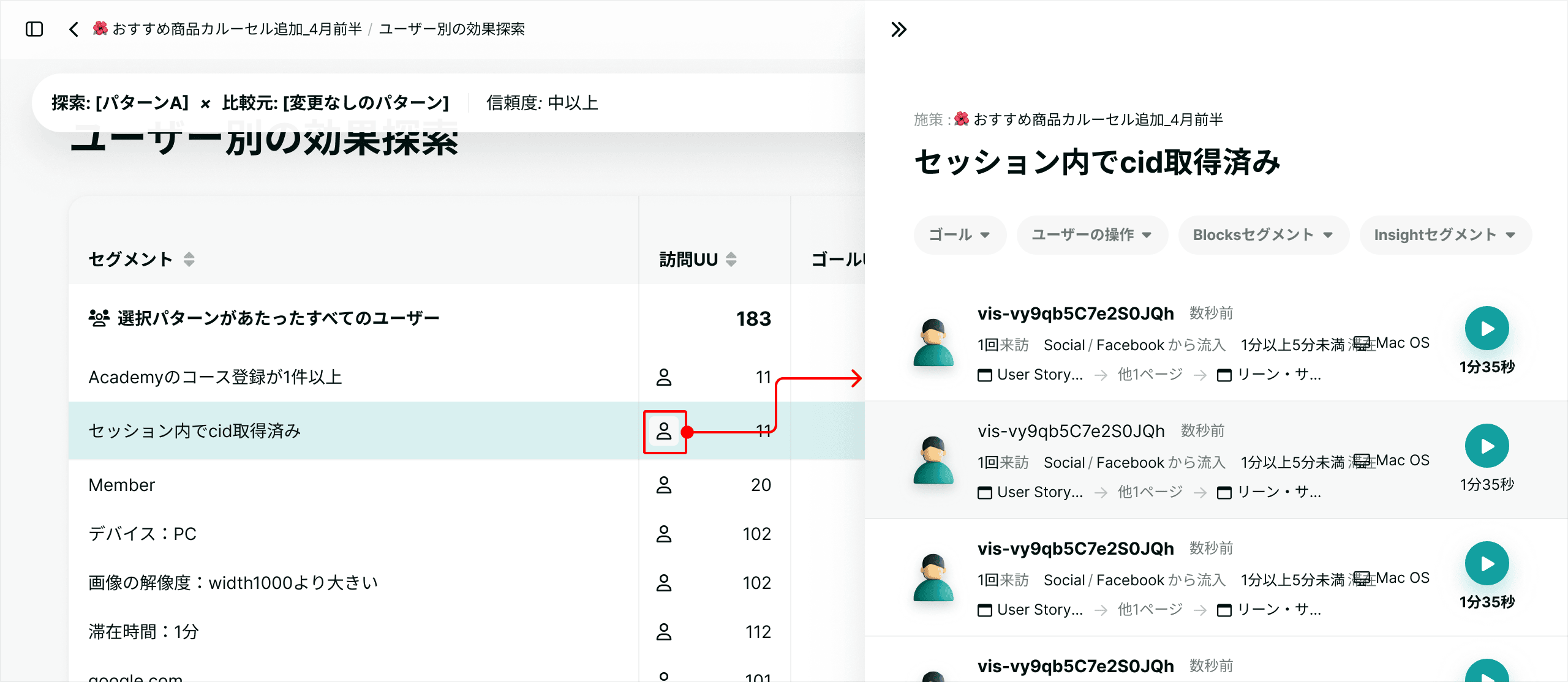The image size is (1568, 682).
Task: Click avatar of third visitor entry
Action: click(933, 577)
